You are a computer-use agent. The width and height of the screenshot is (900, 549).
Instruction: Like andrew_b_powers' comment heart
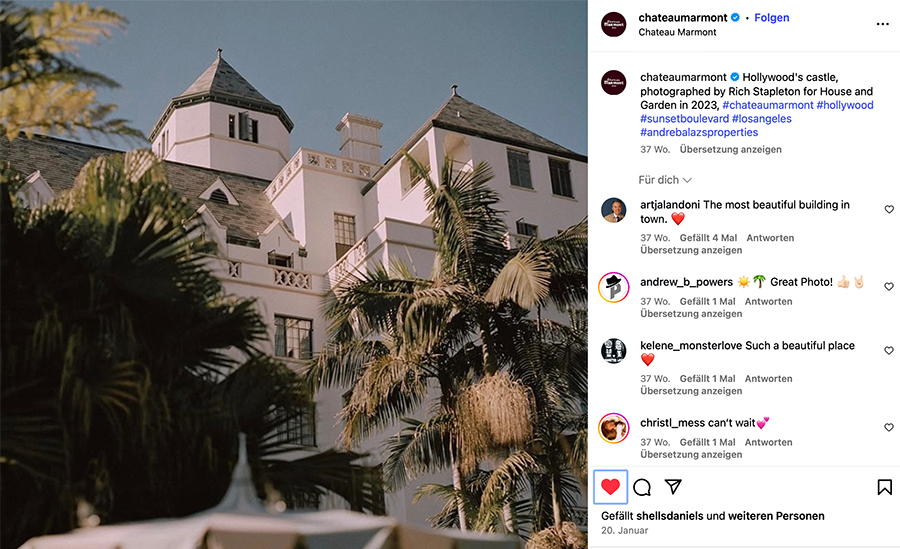coord(889,287)
